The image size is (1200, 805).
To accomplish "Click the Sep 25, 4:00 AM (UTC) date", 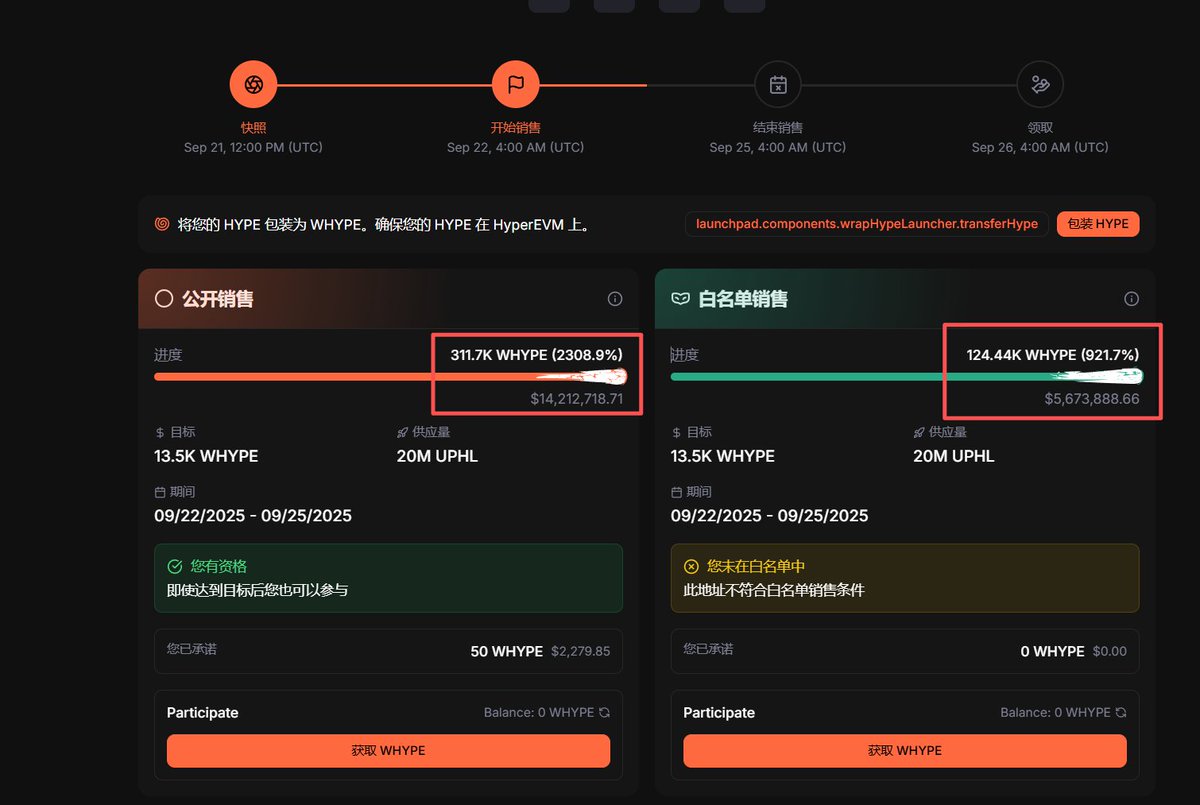I will (x=778, y=147).
